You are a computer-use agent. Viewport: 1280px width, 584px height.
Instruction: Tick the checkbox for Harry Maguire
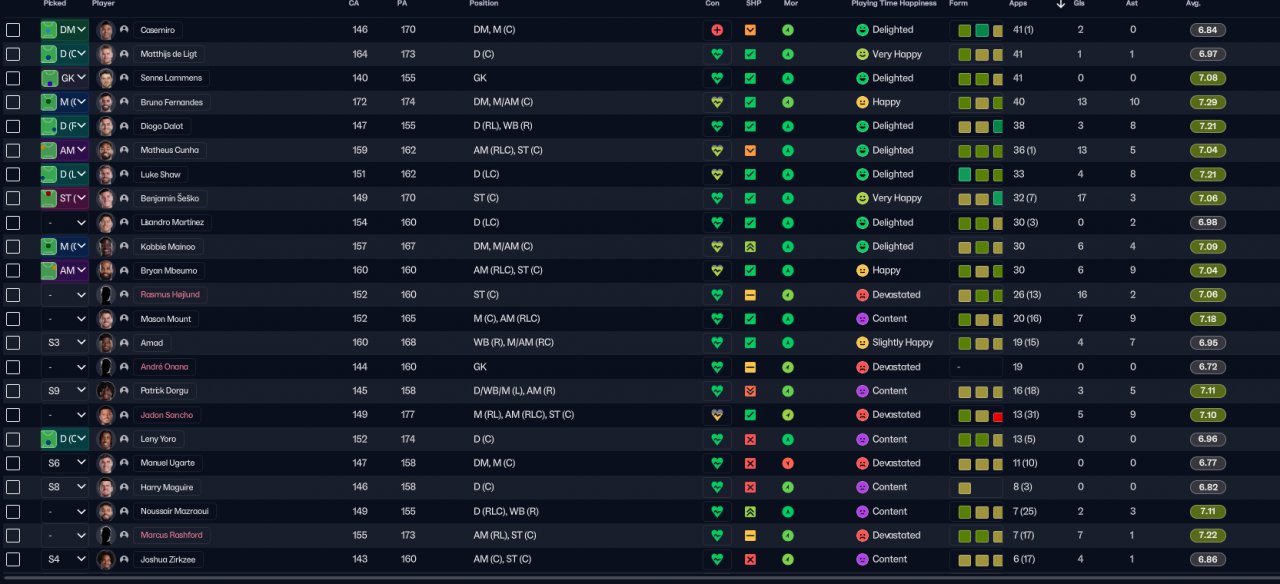13,487
